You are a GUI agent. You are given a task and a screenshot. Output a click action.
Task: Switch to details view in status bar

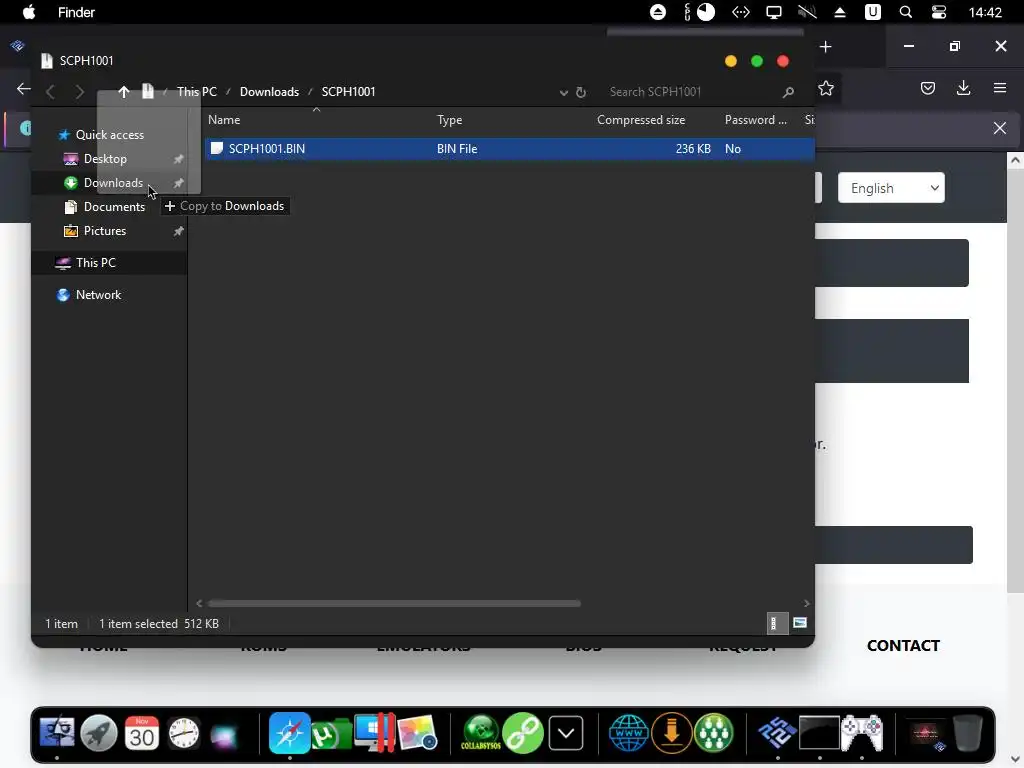coord(775,623)
